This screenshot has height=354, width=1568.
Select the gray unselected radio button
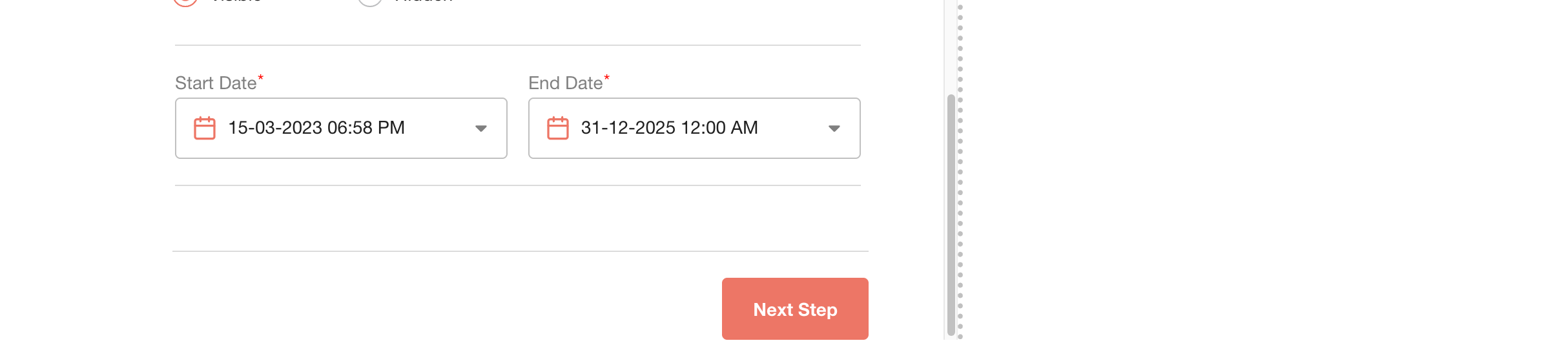pos(370,2)
